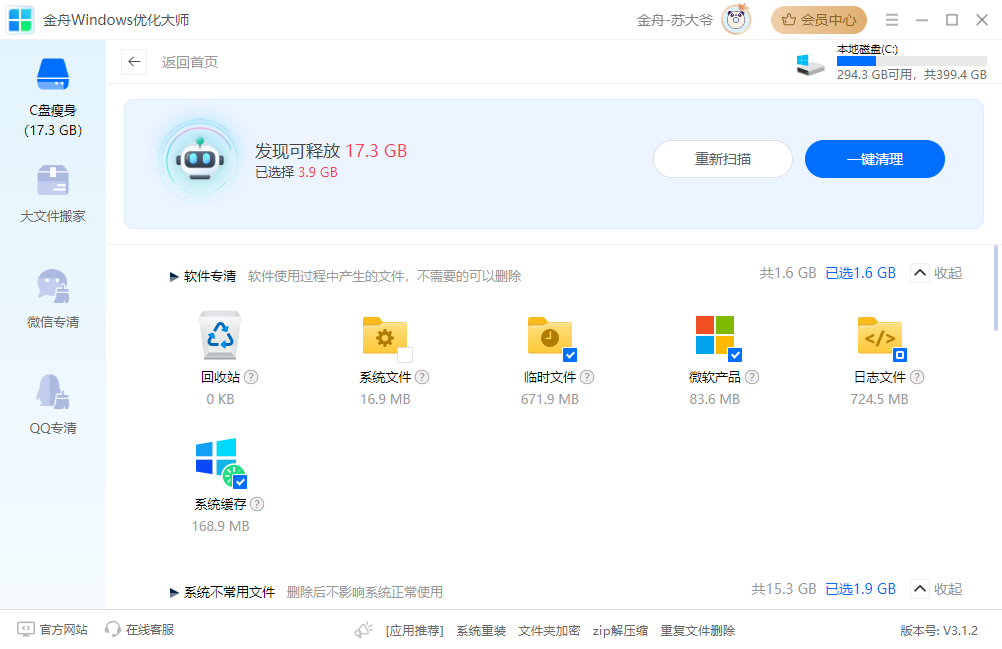Open the 重复文件删除 recommendation link
1002x649 pixels.
tap(697, 630)
